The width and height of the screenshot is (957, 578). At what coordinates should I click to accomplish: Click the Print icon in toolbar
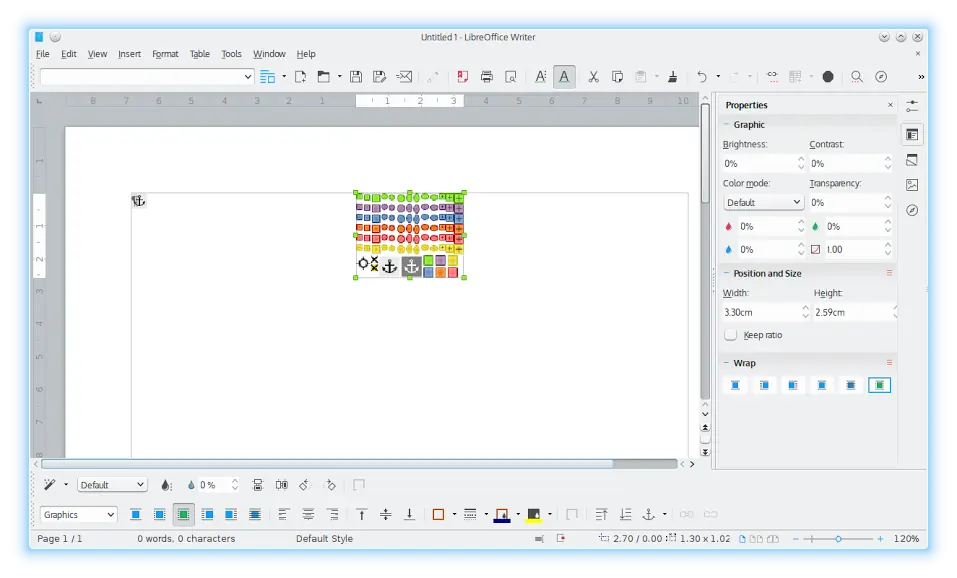tap(486, 77)
